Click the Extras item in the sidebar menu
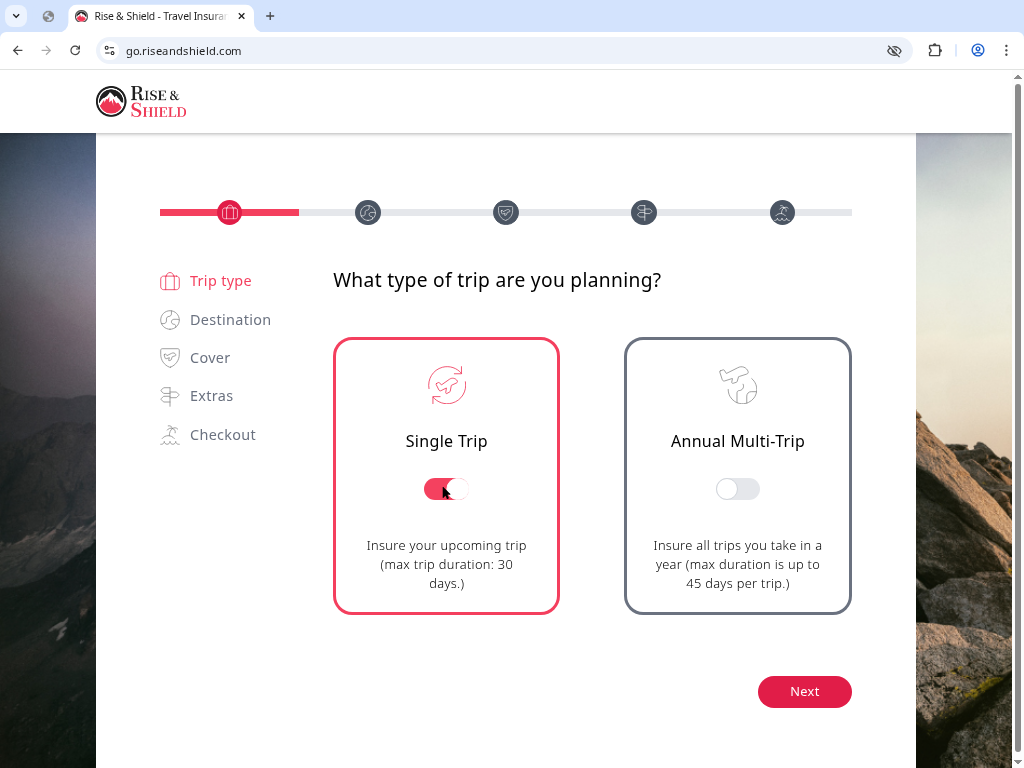 (211, 395)
